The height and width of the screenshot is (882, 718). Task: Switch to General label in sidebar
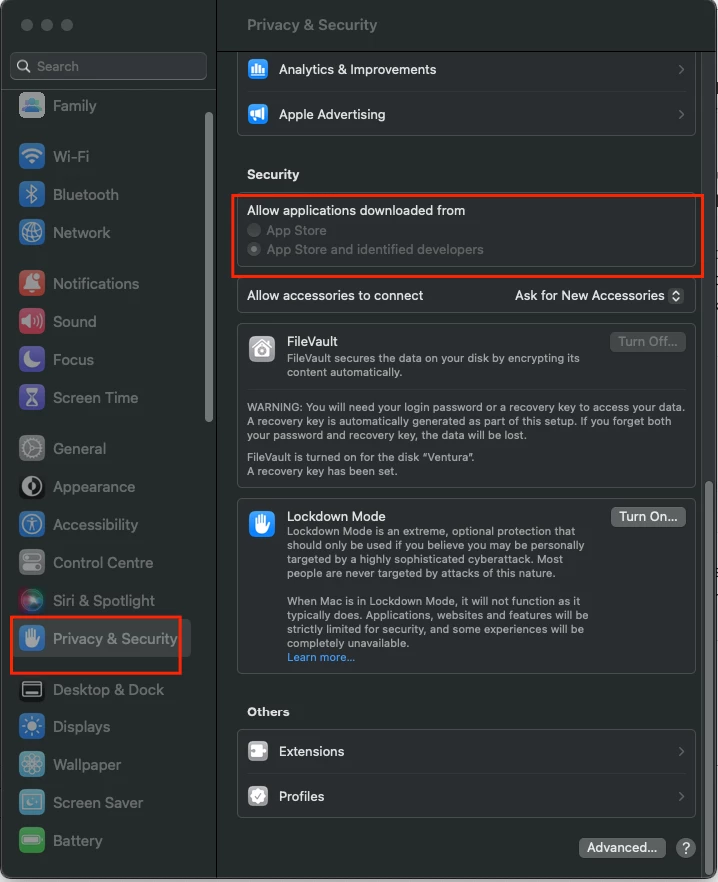click(x=79, y=448)
